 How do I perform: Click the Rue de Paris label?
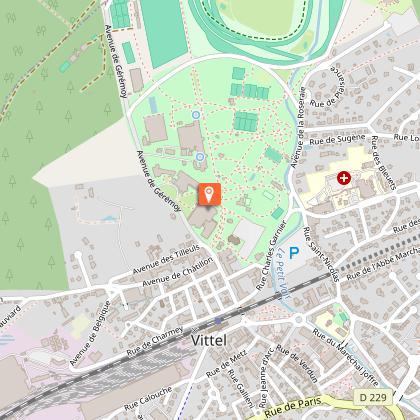pos(293,406)
